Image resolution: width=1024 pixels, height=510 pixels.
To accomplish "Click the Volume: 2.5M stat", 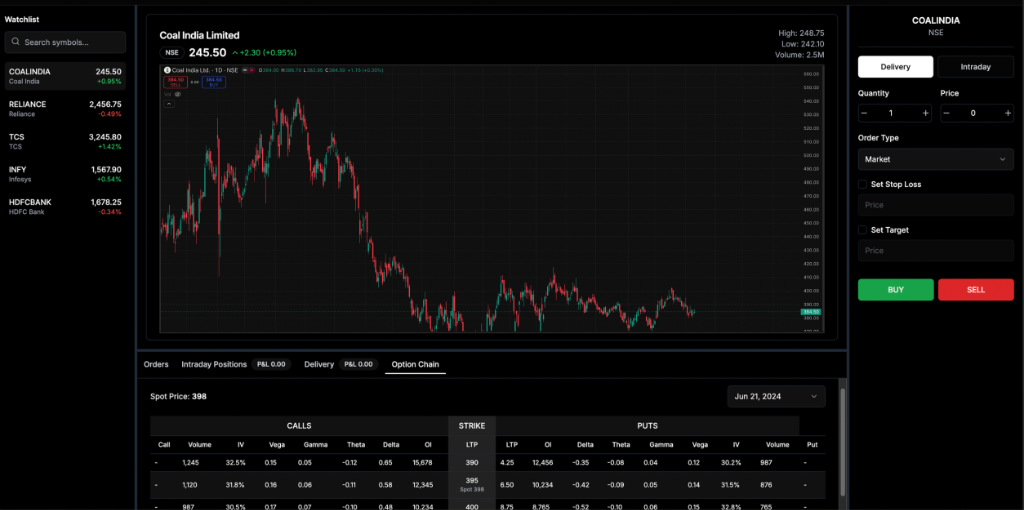I will 797,55.
